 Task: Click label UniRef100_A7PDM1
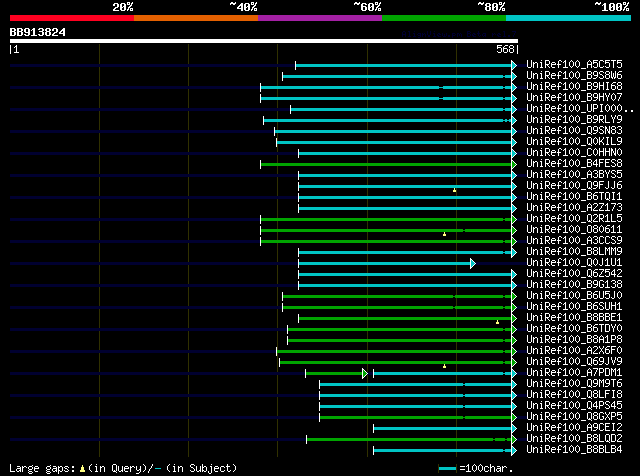click(x=574, y=373)
